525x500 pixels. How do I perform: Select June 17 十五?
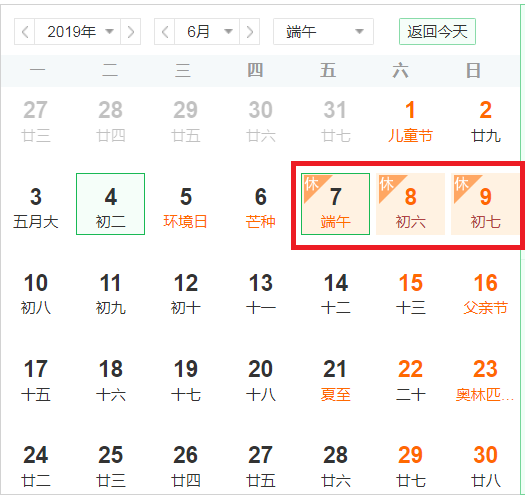(x=35, y=380)
